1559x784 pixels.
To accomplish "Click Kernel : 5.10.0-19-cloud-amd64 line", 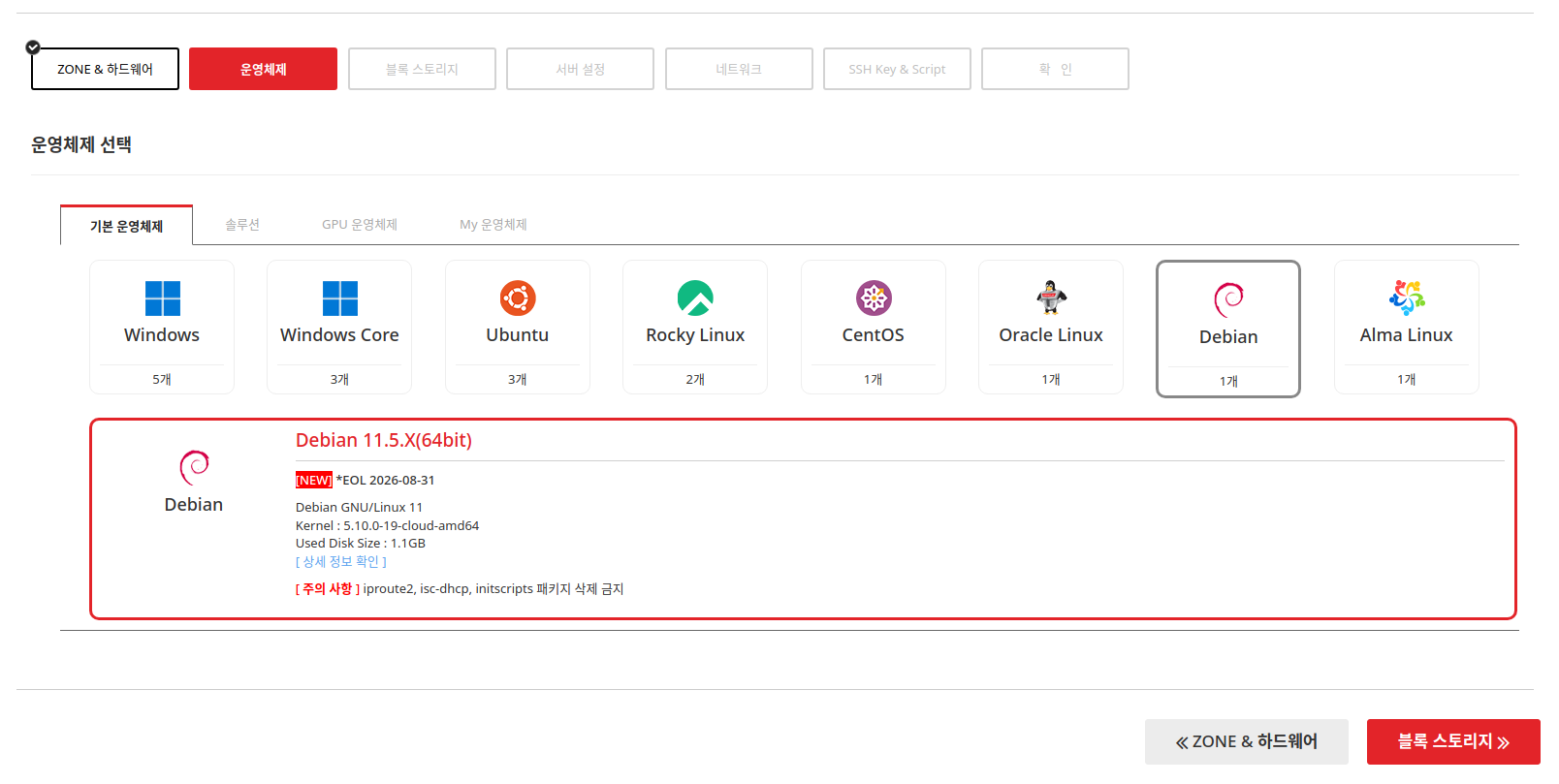I will pyautogui.click(x=388, y=526).
